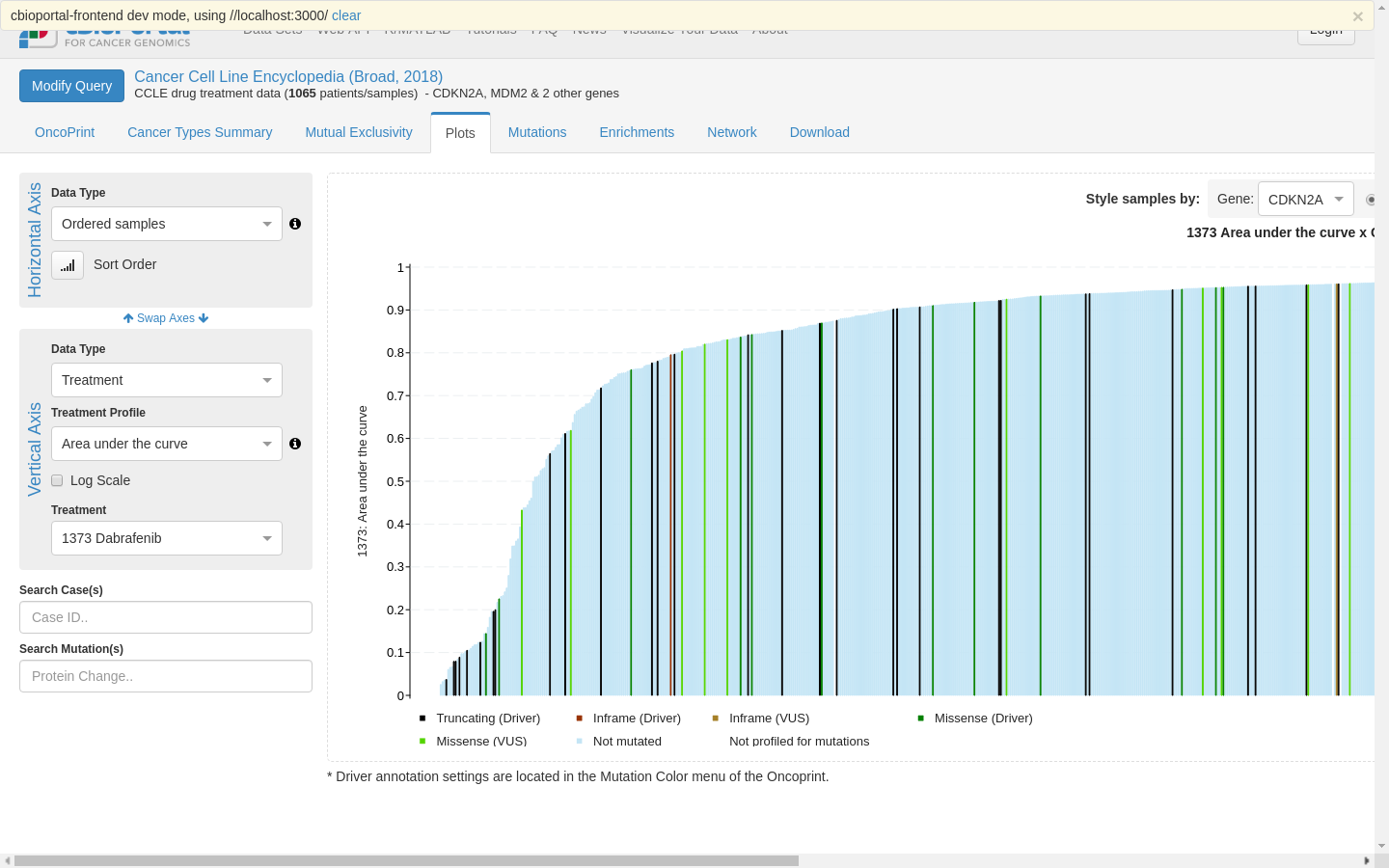Dismiss the dev mode banner
This screenshot has width=1389, height=868.
[1357, 15]
